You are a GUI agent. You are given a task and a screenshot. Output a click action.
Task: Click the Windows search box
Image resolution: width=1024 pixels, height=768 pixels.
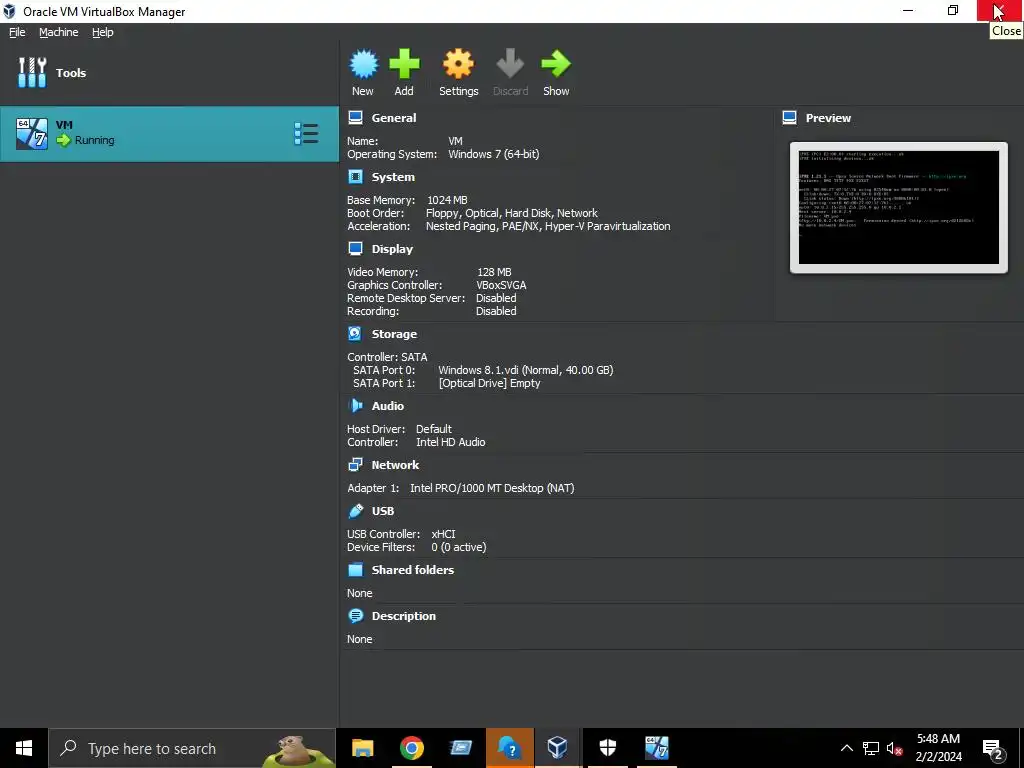click(x=192, y=748)
